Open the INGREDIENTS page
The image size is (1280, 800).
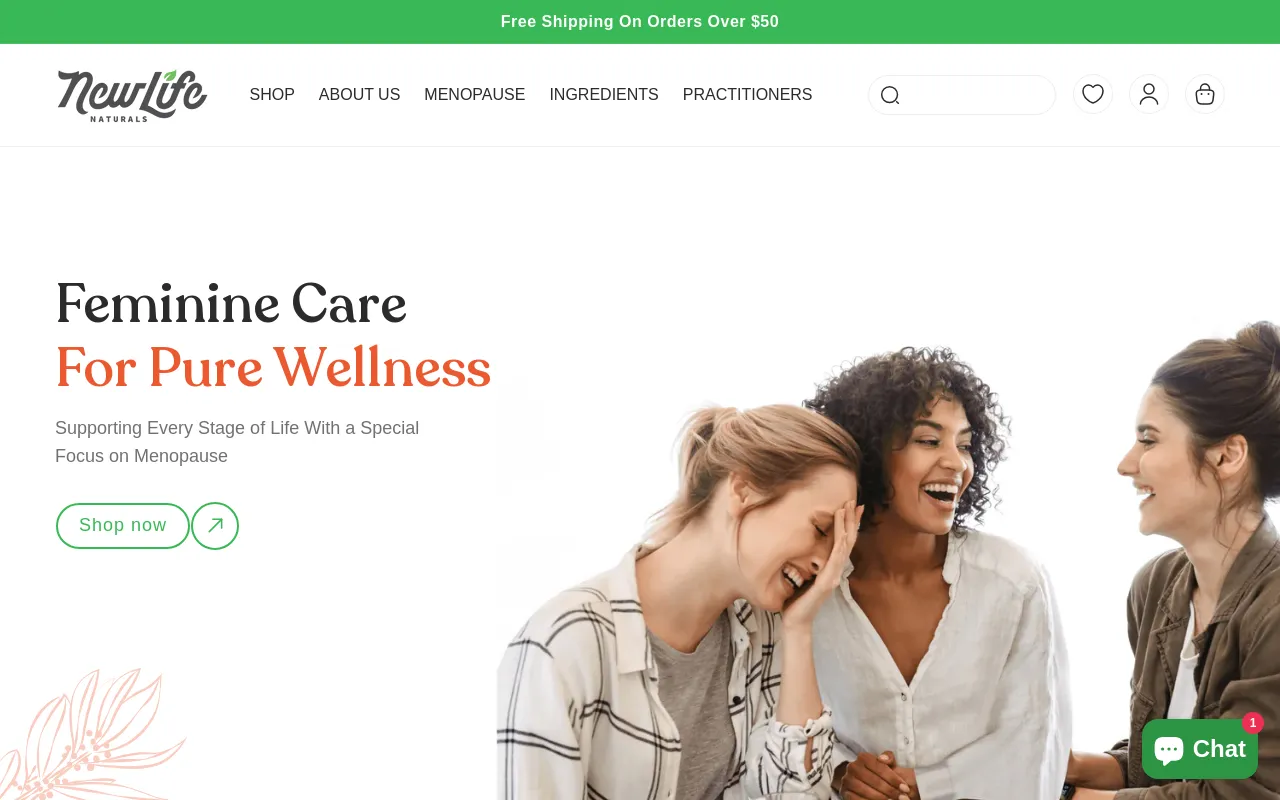tap(604, 95)
